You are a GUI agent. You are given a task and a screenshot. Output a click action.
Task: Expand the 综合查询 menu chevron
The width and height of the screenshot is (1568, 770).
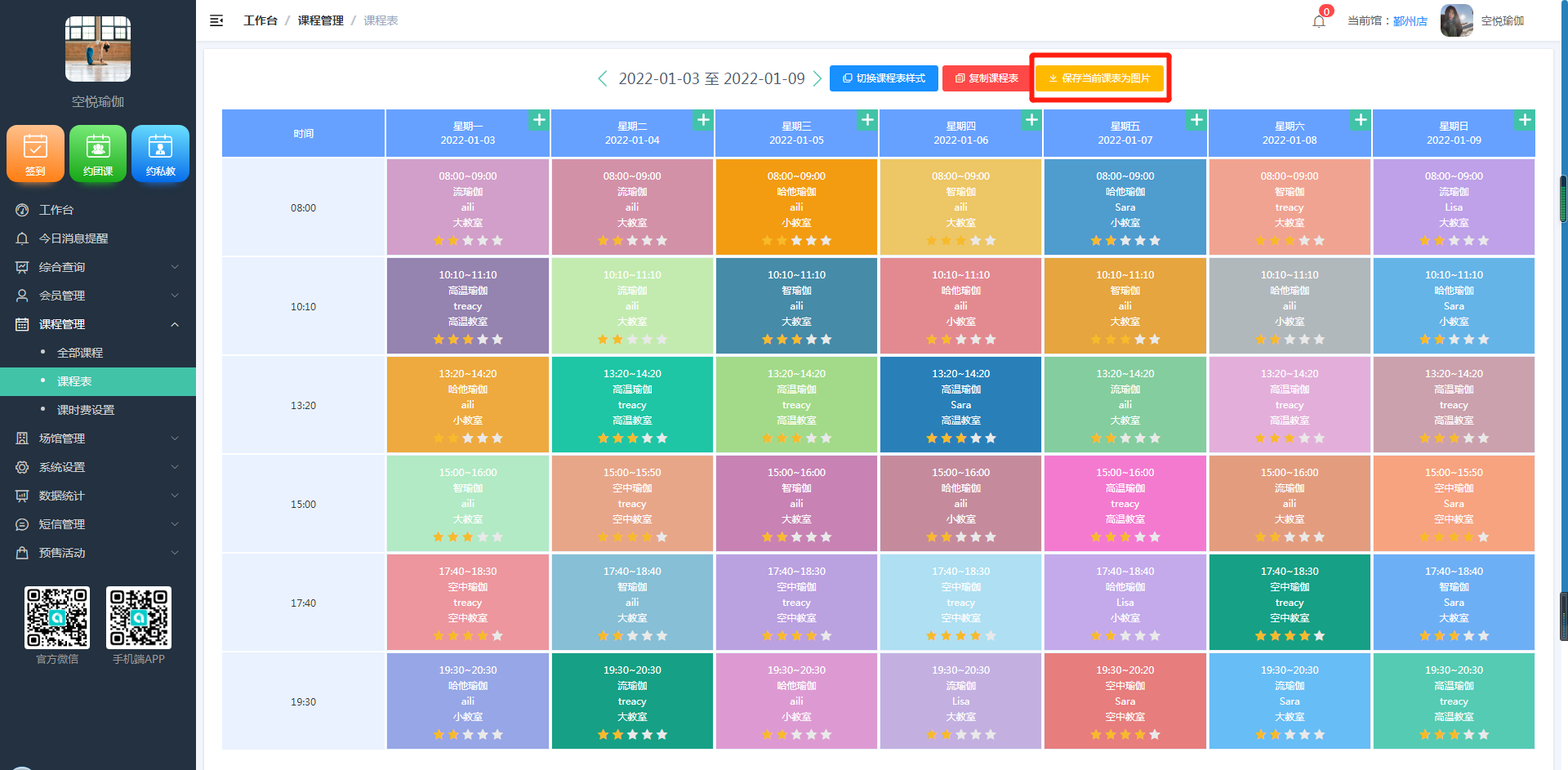[175, 267]
